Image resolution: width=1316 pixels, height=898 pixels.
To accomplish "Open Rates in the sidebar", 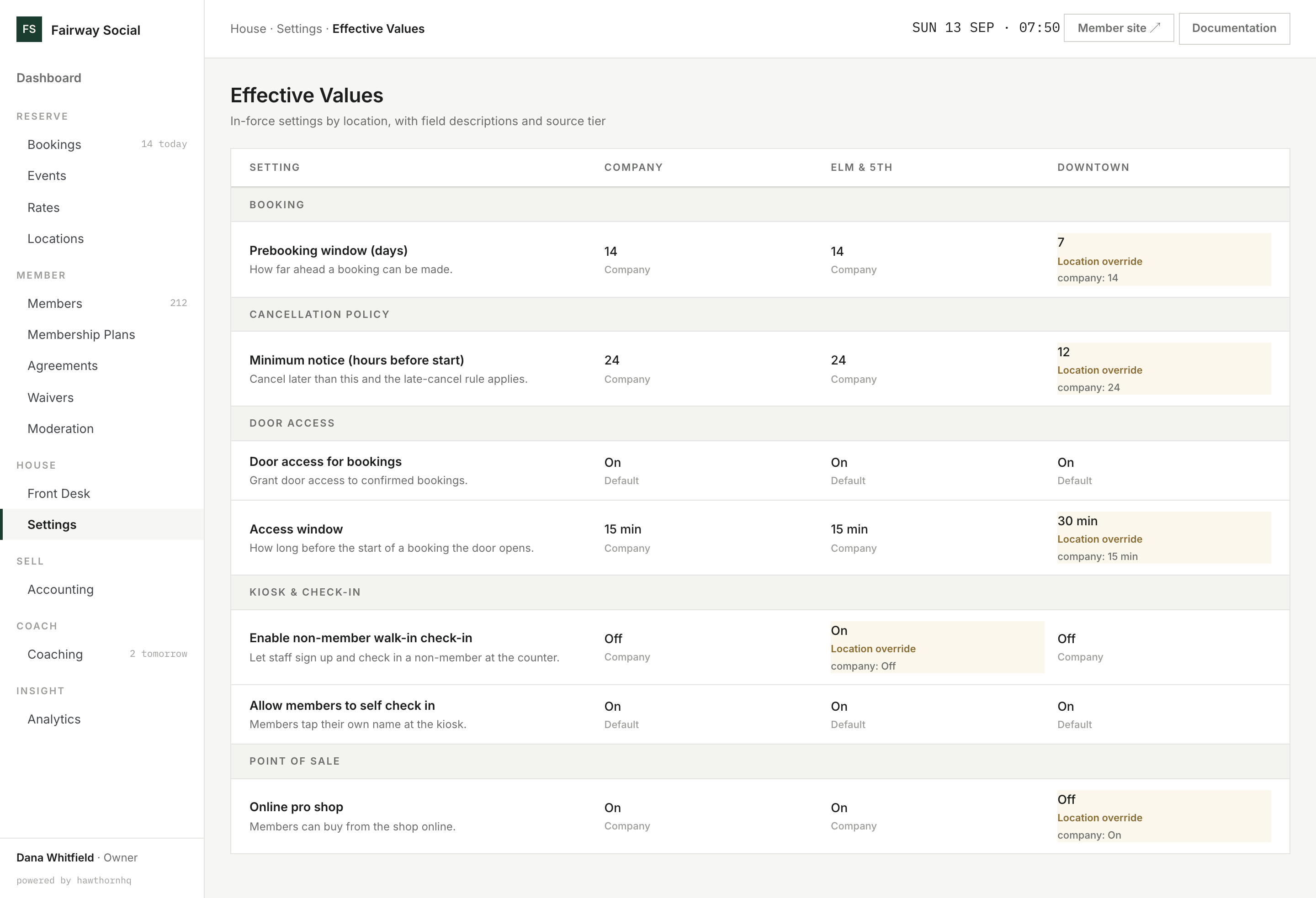I will coord(102,207).
